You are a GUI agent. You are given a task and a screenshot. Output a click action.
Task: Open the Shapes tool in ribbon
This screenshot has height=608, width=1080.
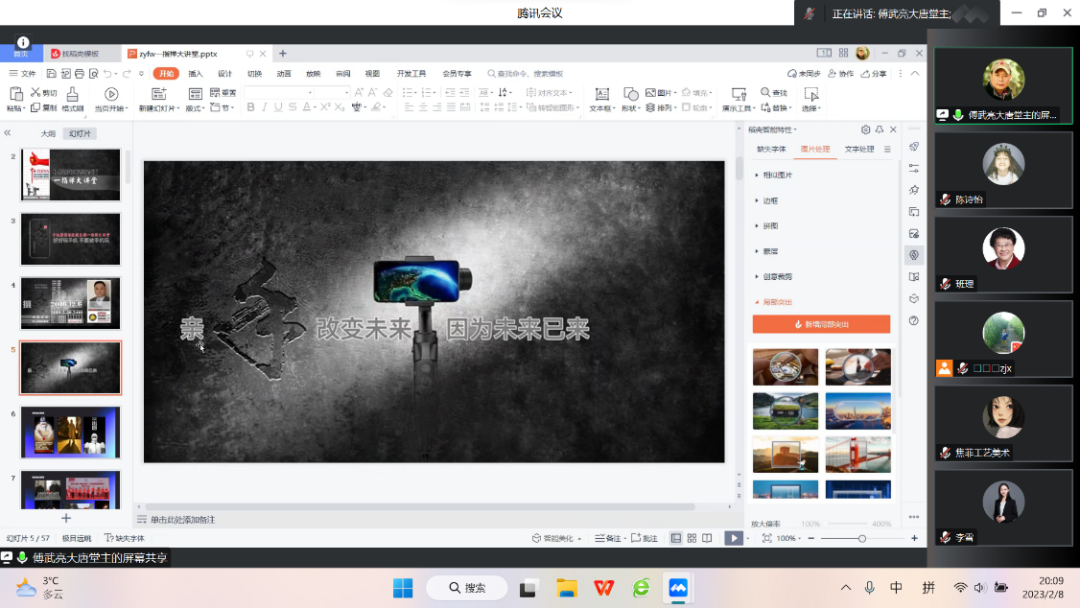click(x=630, y=95)
